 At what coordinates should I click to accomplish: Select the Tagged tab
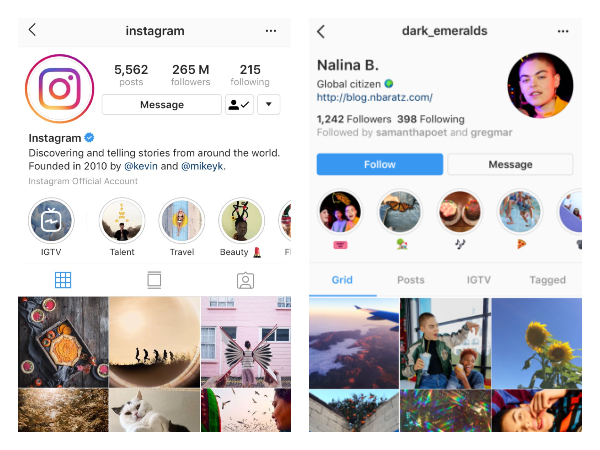pyautogui.click(x=547, y=280)
